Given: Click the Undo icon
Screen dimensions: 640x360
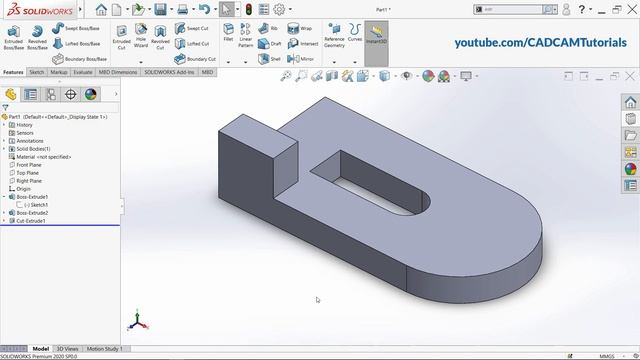Looking at the screenshot, I should (x=204, y=9).
